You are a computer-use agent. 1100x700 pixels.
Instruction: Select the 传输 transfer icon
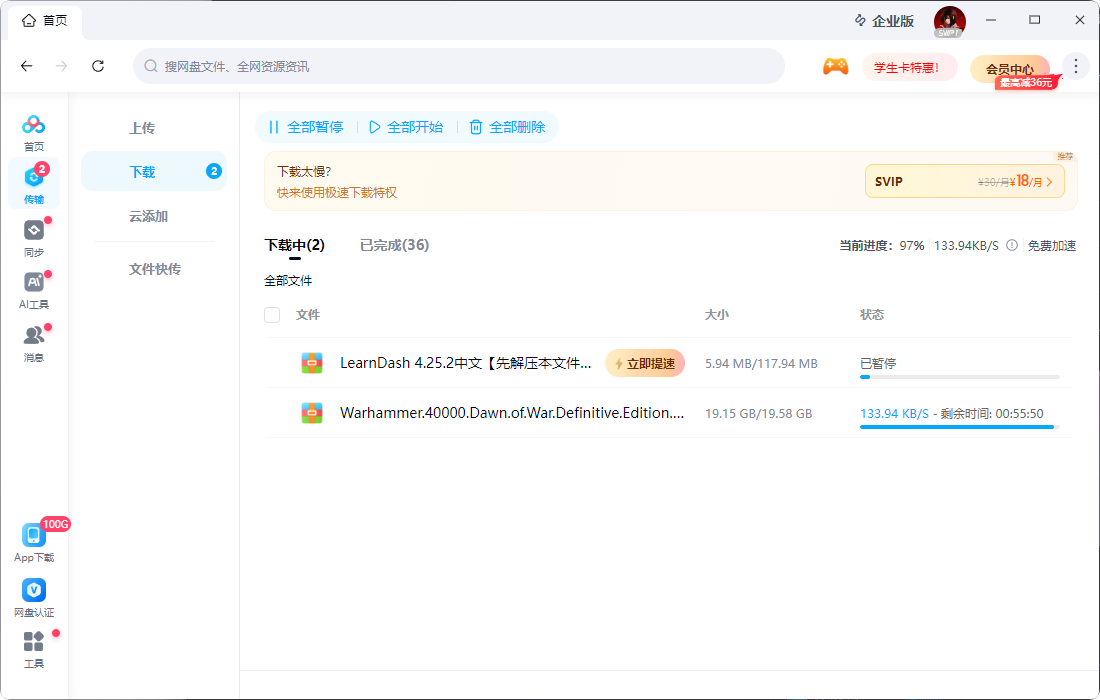34,180
